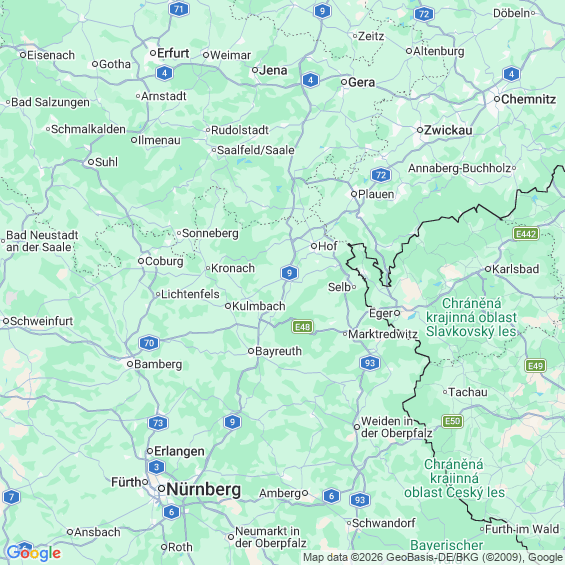Click the A73 highway shield above Erlangen
The image size is (565, 565).
[158, 423]
